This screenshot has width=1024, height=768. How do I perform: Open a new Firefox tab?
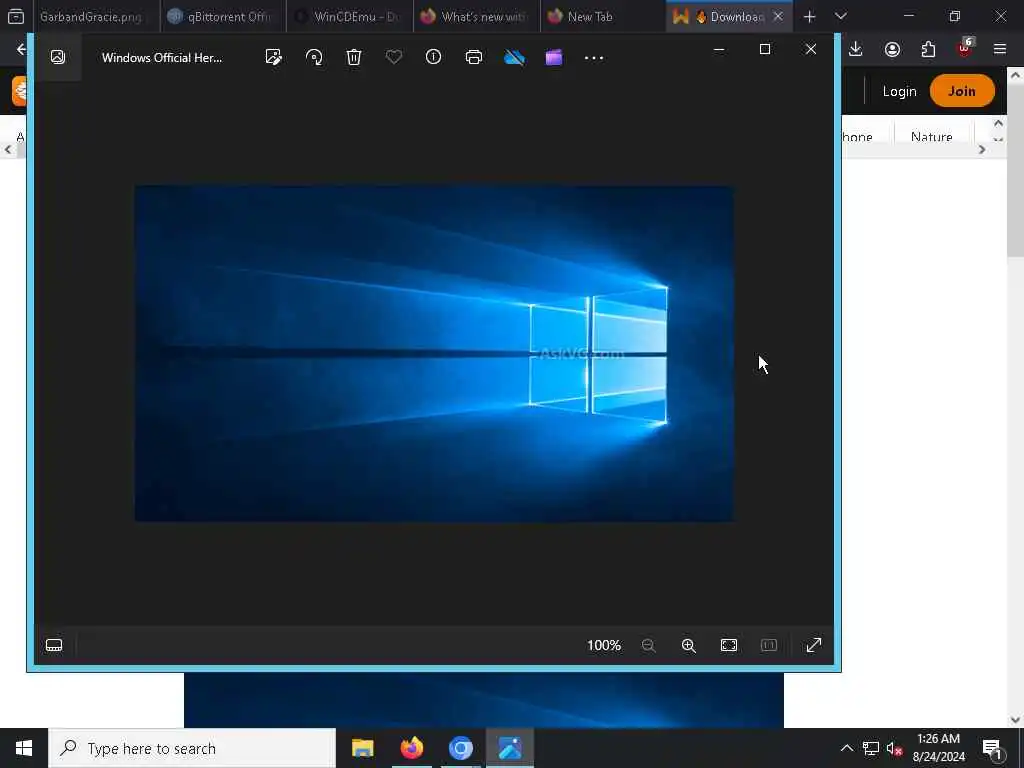(809, 17)
